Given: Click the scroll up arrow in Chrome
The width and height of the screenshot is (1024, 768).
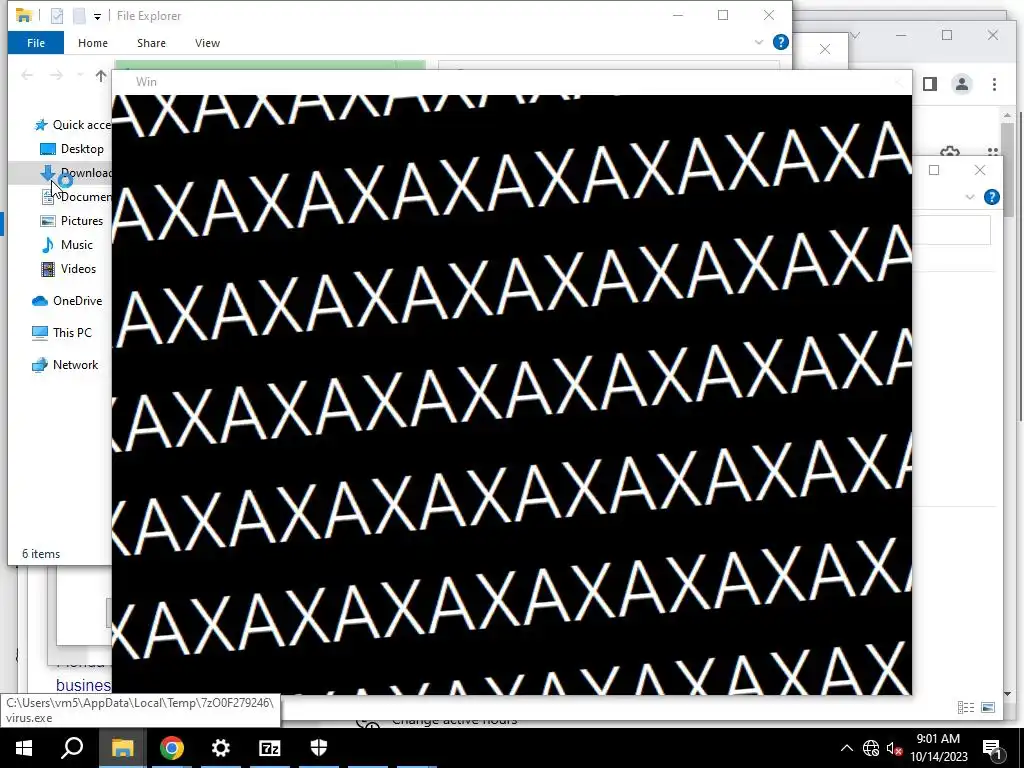Looking at the screenshot, I should point(1008,115).
